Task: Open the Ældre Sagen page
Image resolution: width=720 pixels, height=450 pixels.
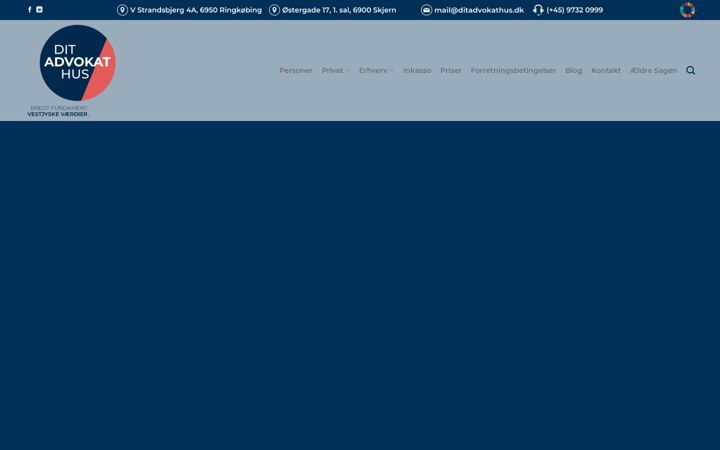Action: click(x=653, y=70)
